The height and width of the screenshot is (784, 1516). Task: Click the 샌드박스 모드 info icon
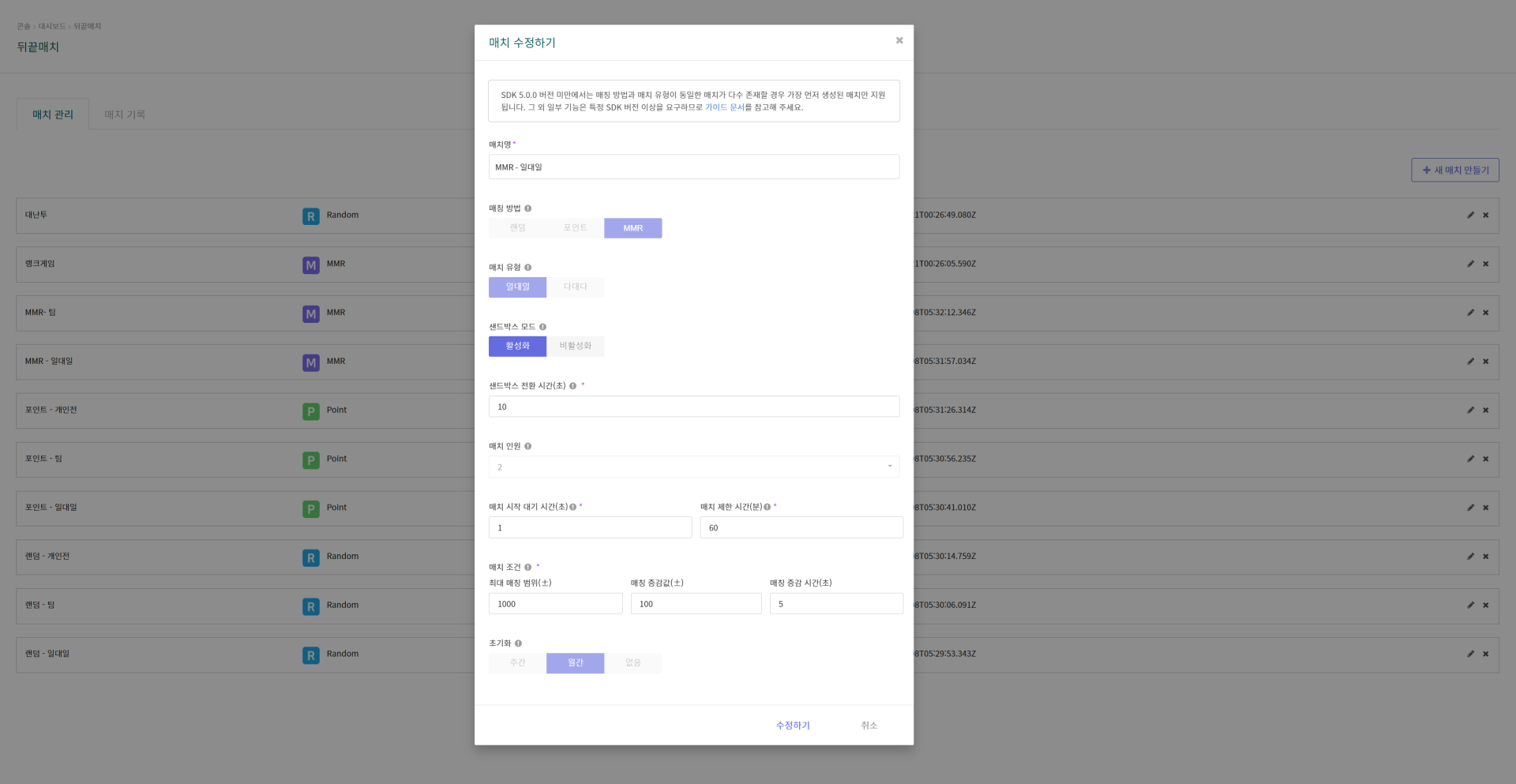click(x=542, y=327)
